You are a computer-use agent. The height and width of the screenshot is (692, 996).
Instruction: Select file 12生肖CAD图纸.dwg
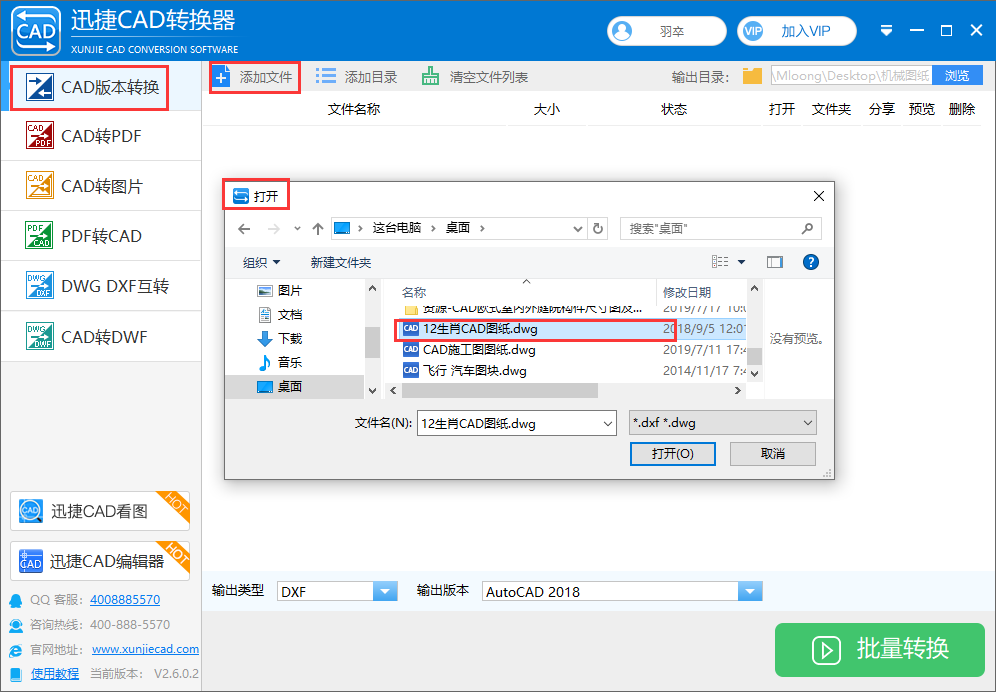[x=480, y=329]
